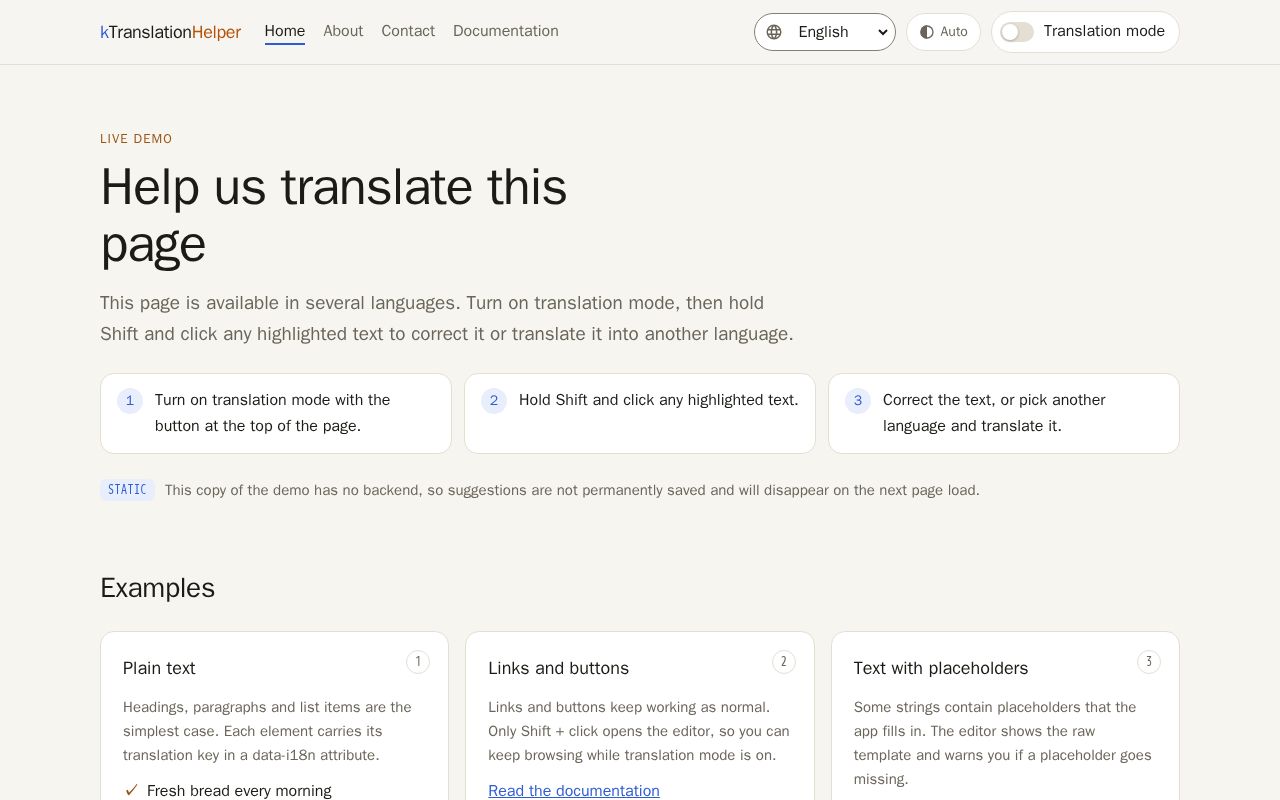The image size is (1280, 800).
Task: Click the globe icon in language selector
Action: [x=774, y=32]
